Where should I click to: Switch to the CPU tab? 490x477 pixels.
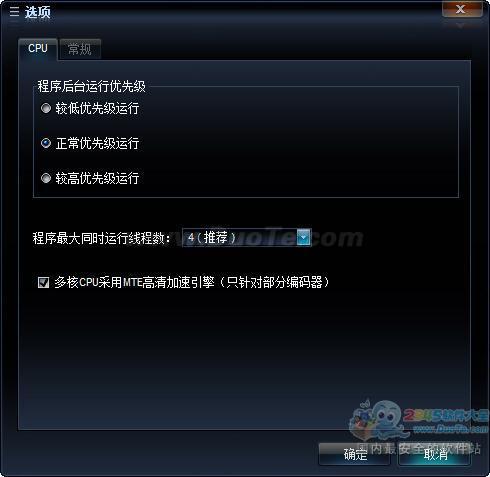pyautogui.click(x=38, y=49)
